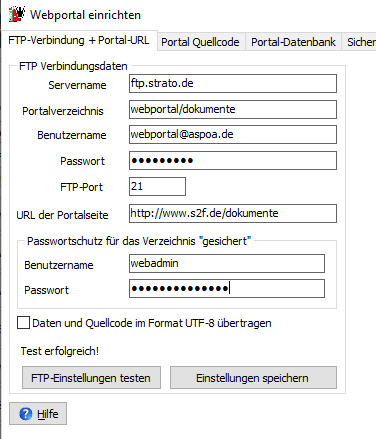Open the partially visible Sicher tab
Image resolution: width=376 pixels, height=439 pixels.
(x=360, y=42)
